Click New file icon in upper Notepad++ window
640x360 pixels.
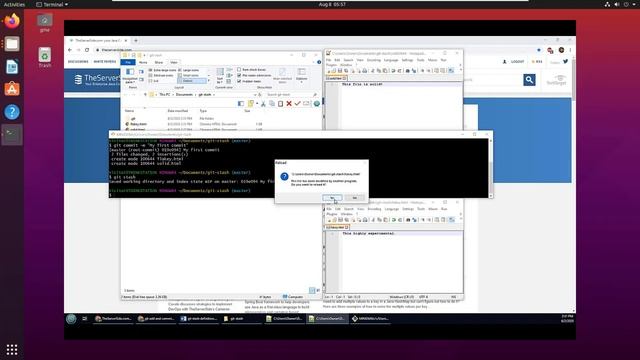pos(329,71)
